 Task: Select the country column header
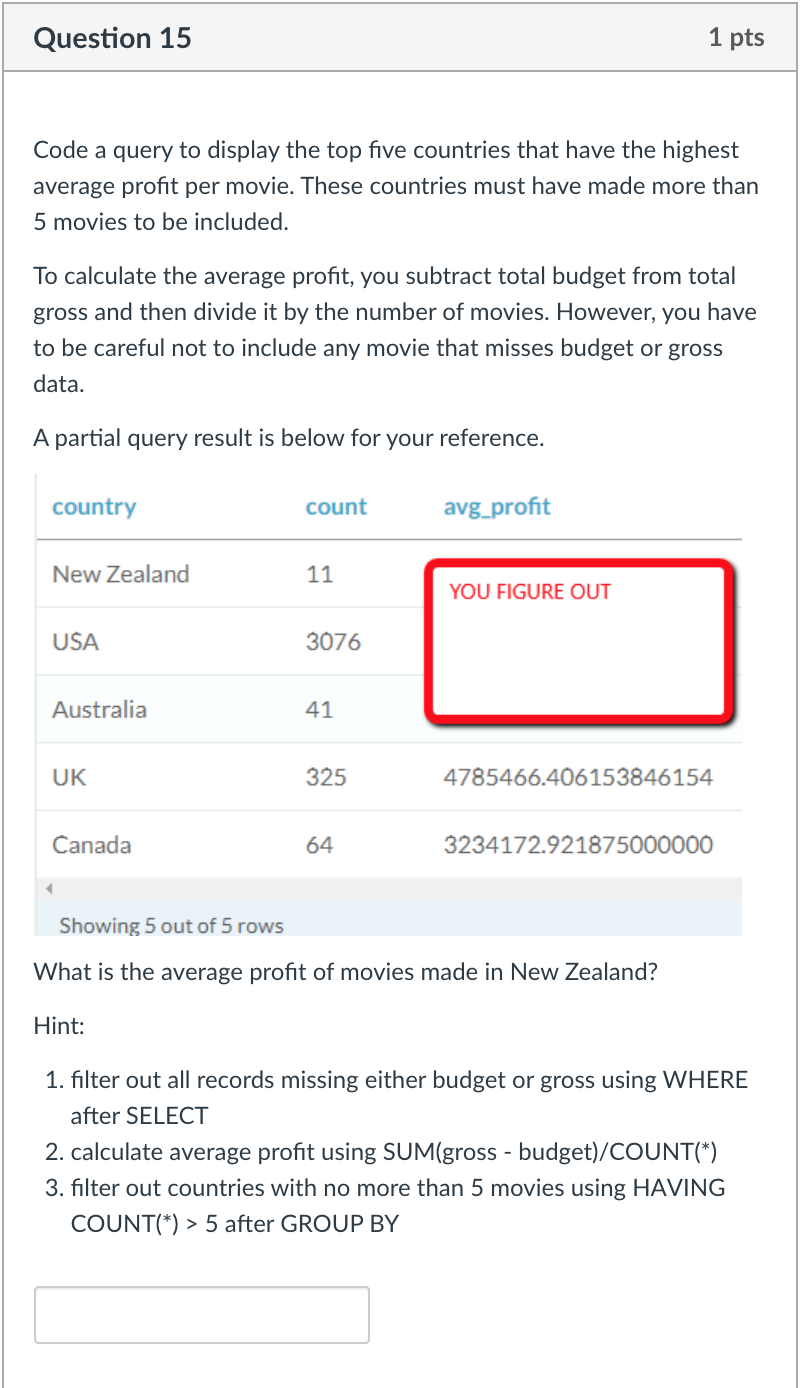pyautogui.click(x=94, y=507)
